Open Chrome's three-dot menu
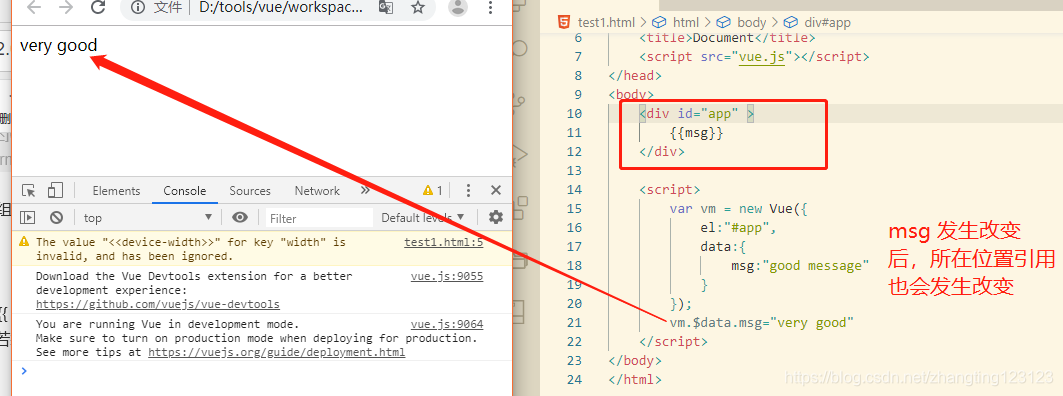 [491, 7]
